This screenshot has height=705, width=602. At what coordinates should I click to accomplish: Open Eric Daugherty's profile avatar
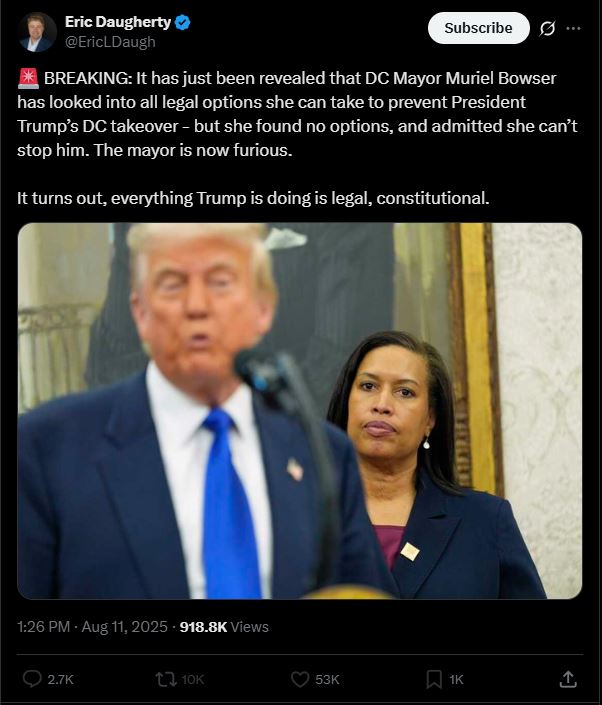click(37, 32)
